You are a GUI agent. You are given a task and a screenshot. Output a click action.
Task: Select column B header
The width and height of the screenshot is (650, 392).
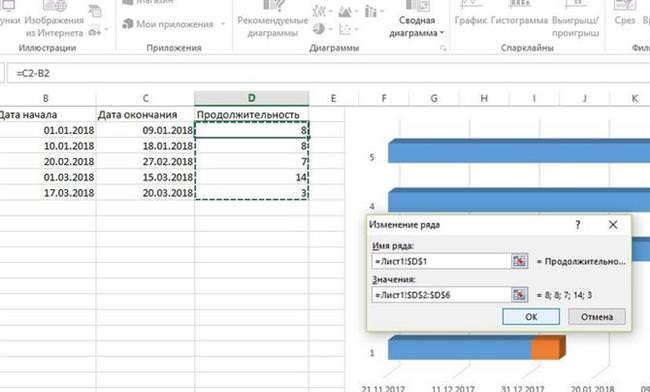click(46, 98)
